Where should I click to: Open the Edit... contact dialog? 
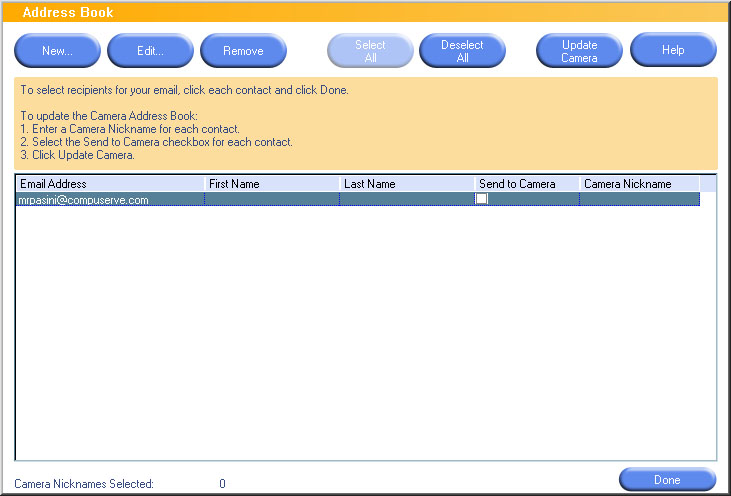[150, 51]
